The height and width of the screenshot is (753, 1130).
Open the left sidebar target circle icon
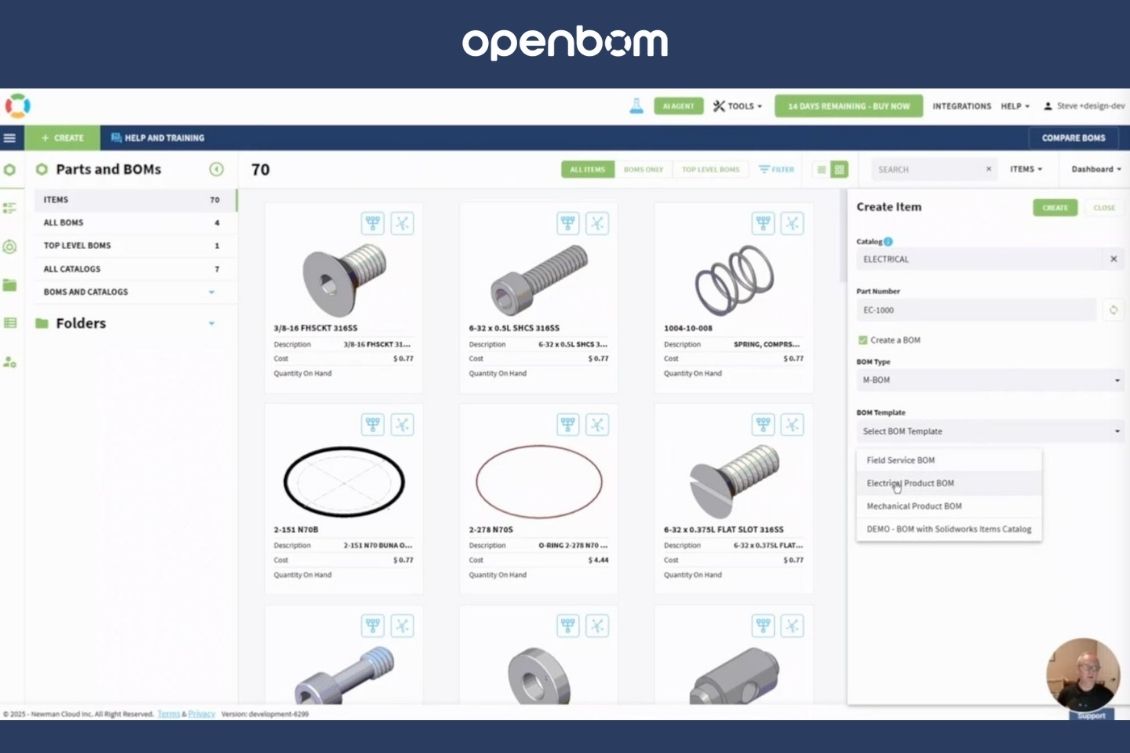coord(10,246)
